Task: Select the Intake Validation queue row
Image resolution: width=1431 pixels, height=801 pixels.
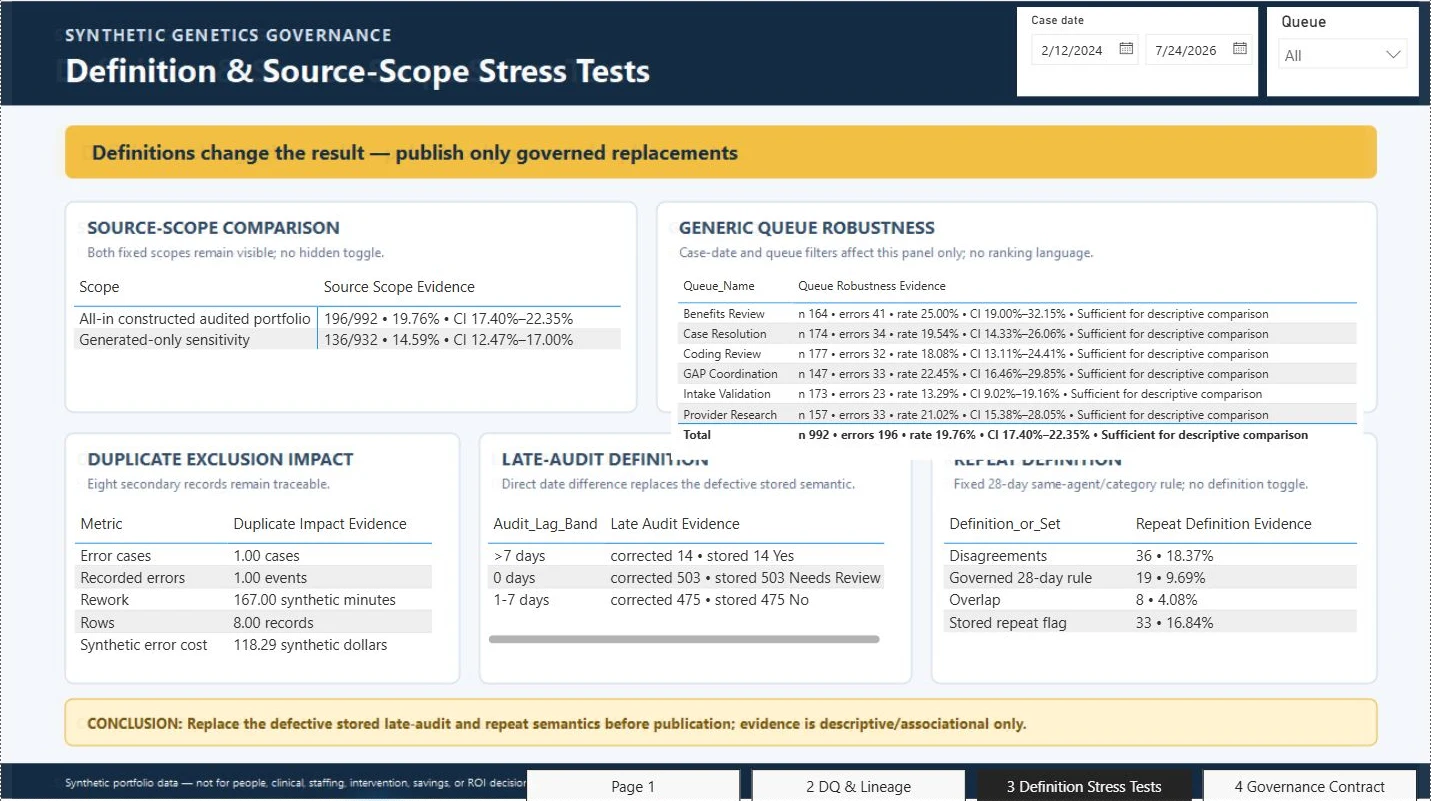Action: (x=1018, y=394)
